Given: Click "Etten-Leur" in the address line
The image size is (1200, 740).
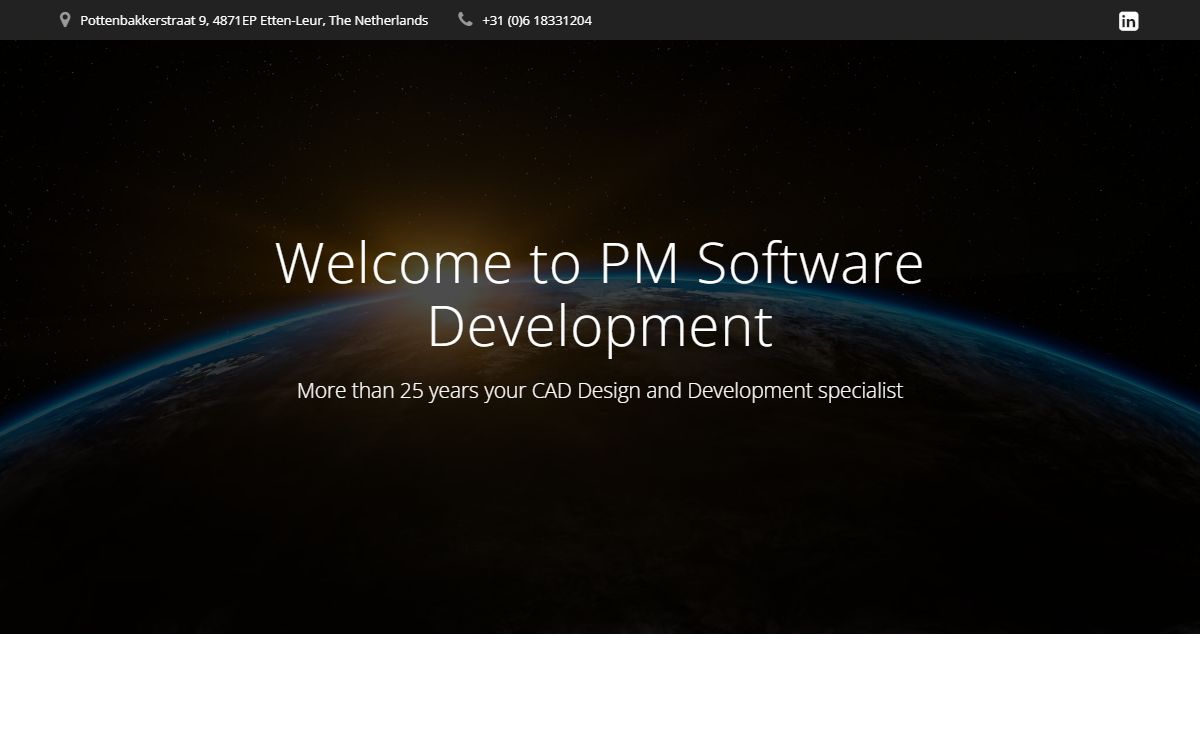Looking at the screenshot, I should 291,21.
